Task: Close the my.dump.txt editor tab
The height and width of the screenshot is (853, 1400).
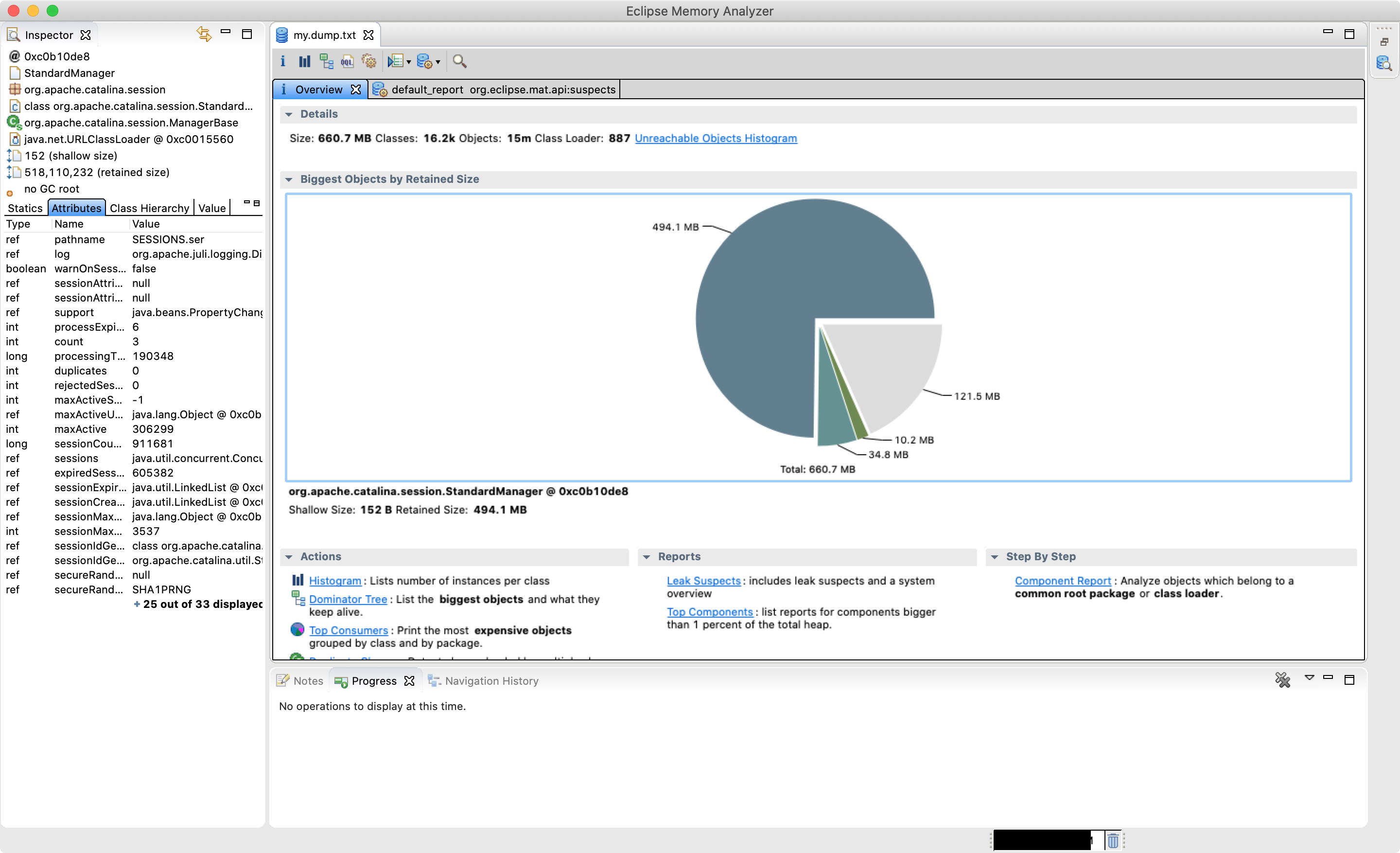Action: (x=369, y=35)
